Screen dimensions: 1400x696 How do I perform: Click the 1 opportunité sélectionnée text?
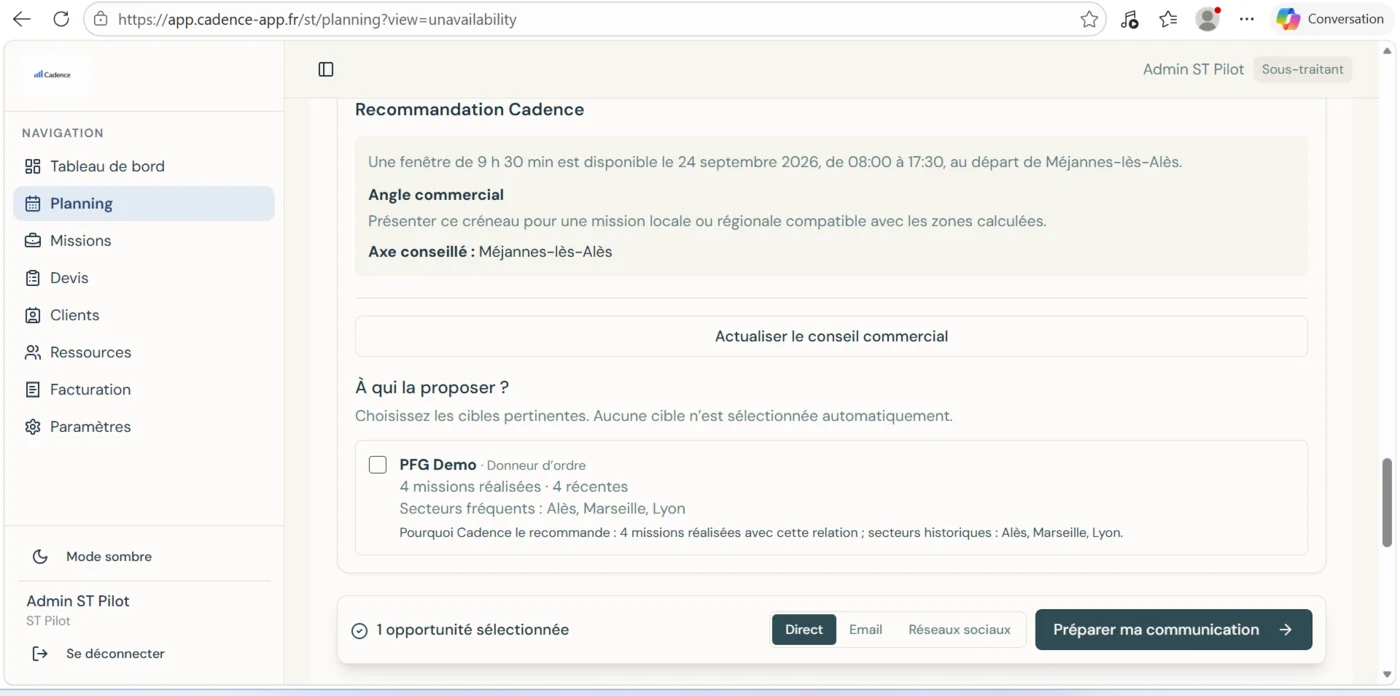[473, 630]
